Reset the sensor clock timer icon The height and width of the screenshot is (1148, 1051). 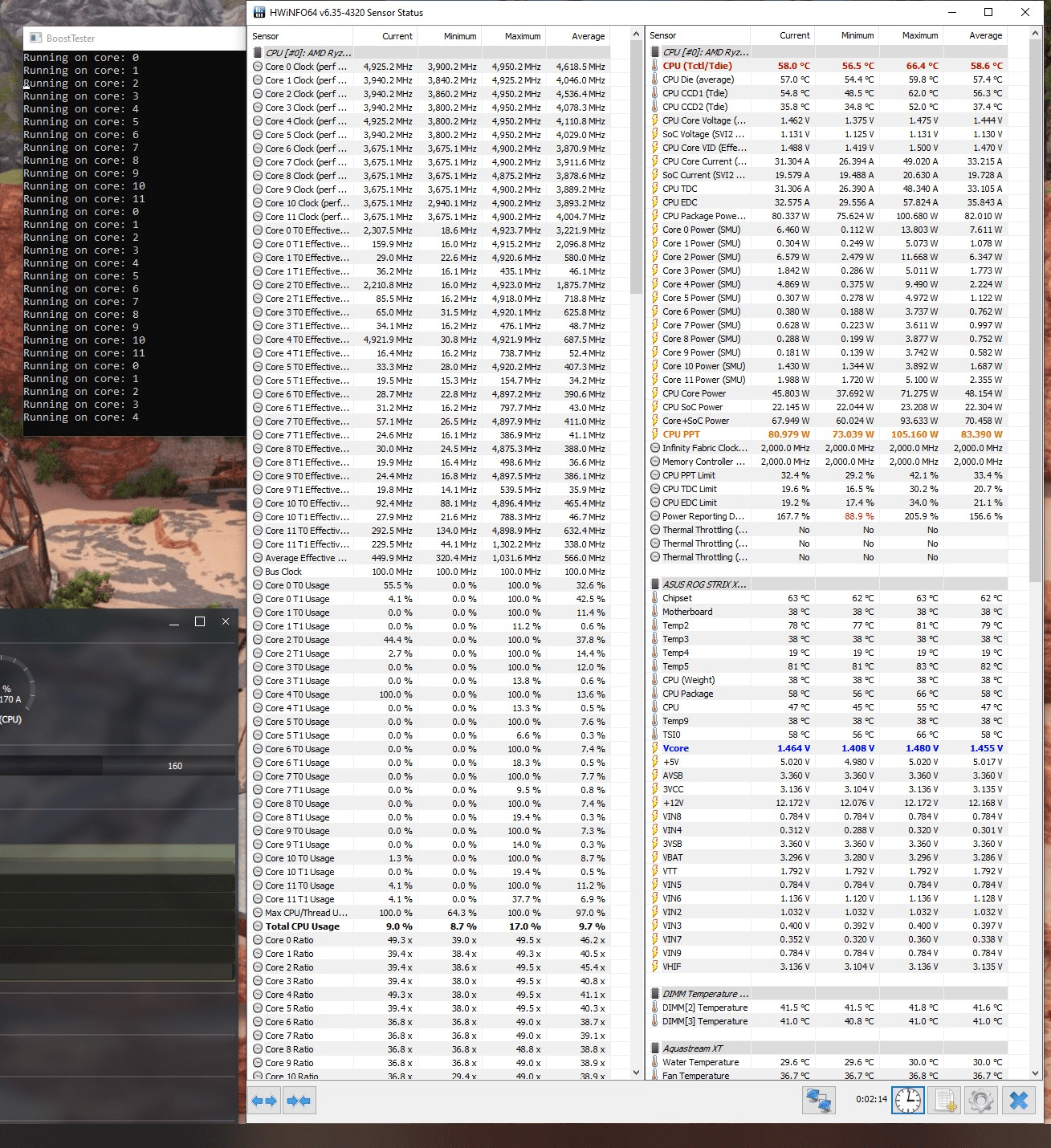908,1100
